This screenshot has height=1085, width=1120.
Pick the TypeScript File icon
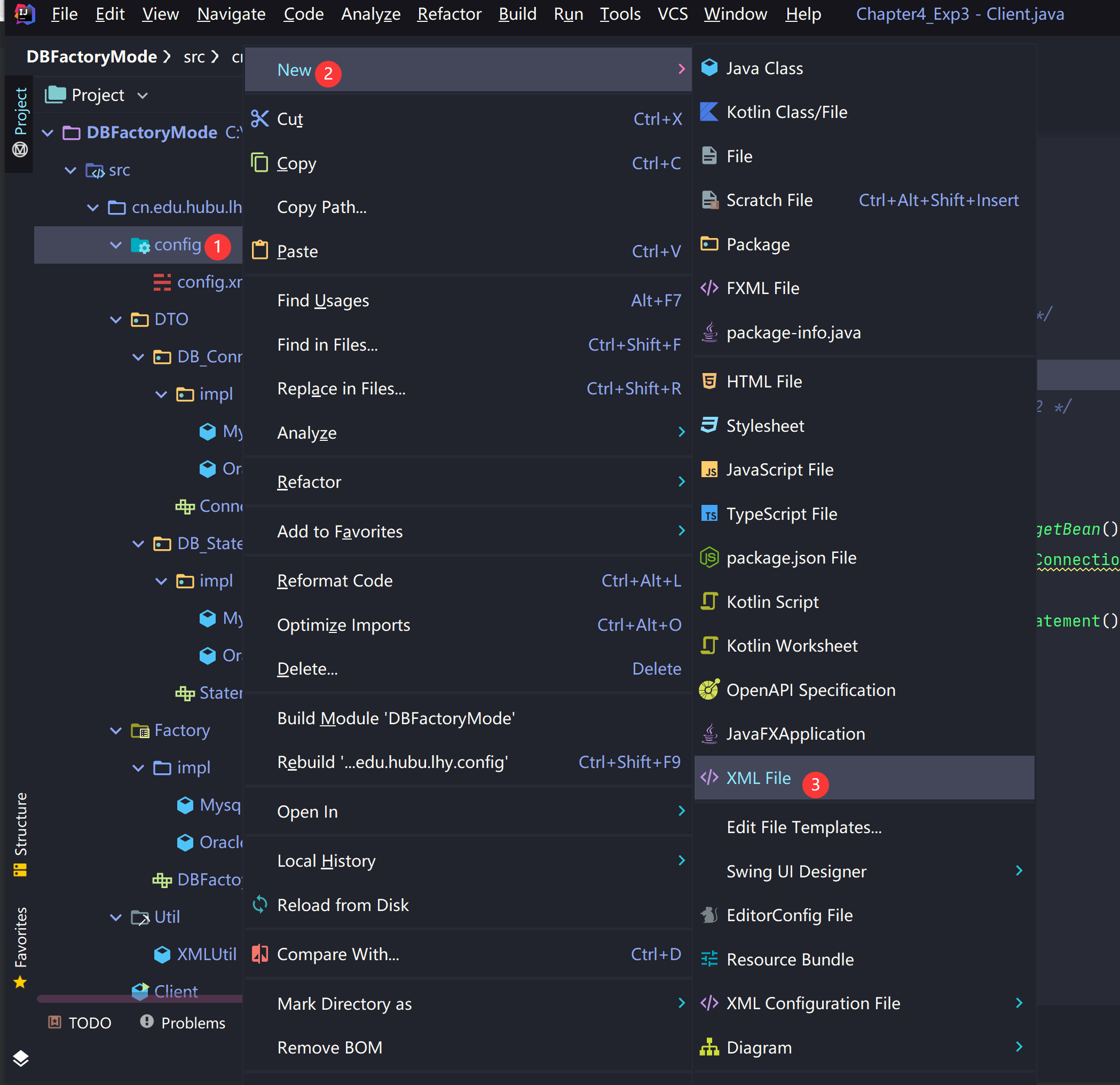click(x=709, y=513)
